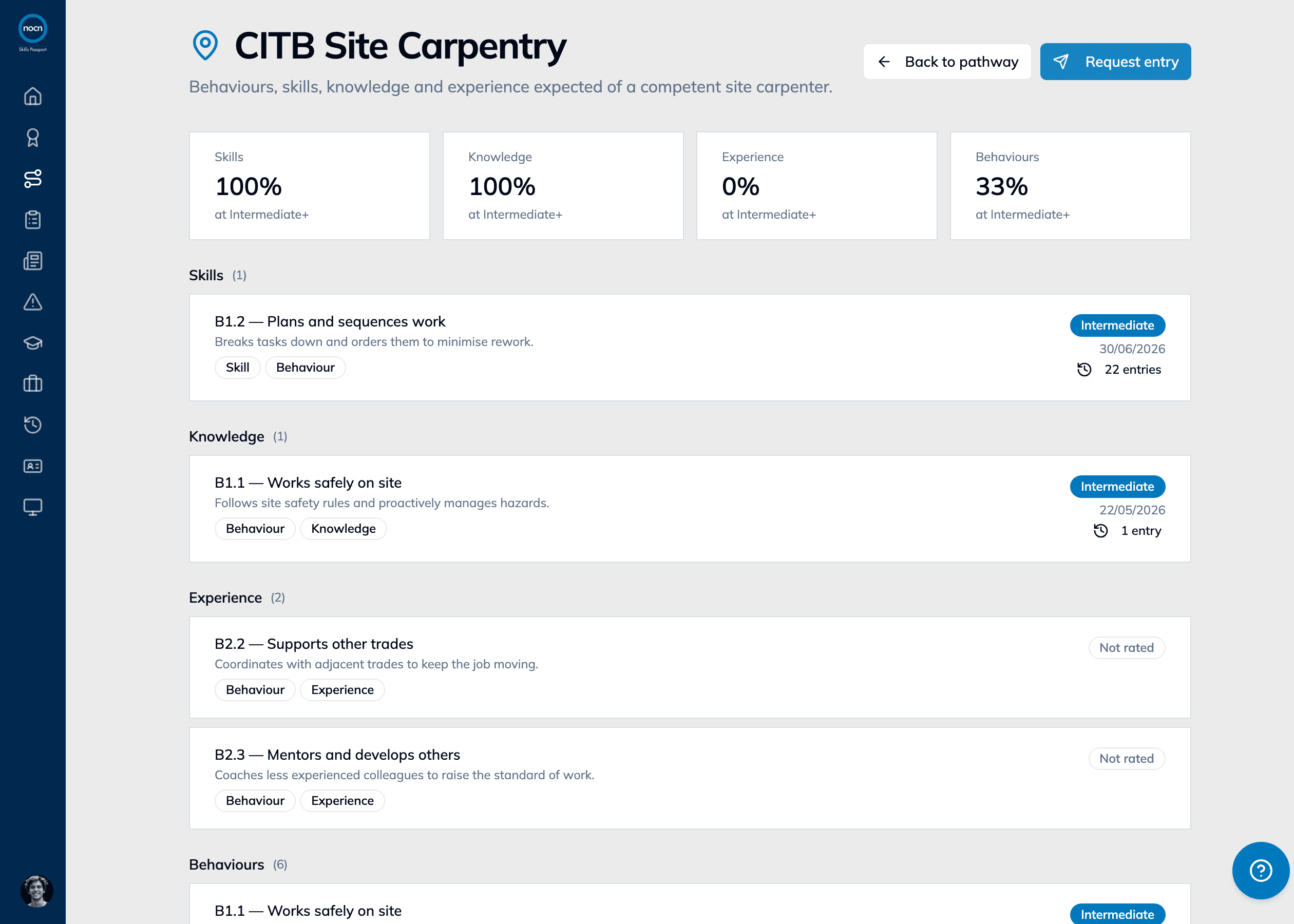Go to the Home sidebar icon

[32, 96]
